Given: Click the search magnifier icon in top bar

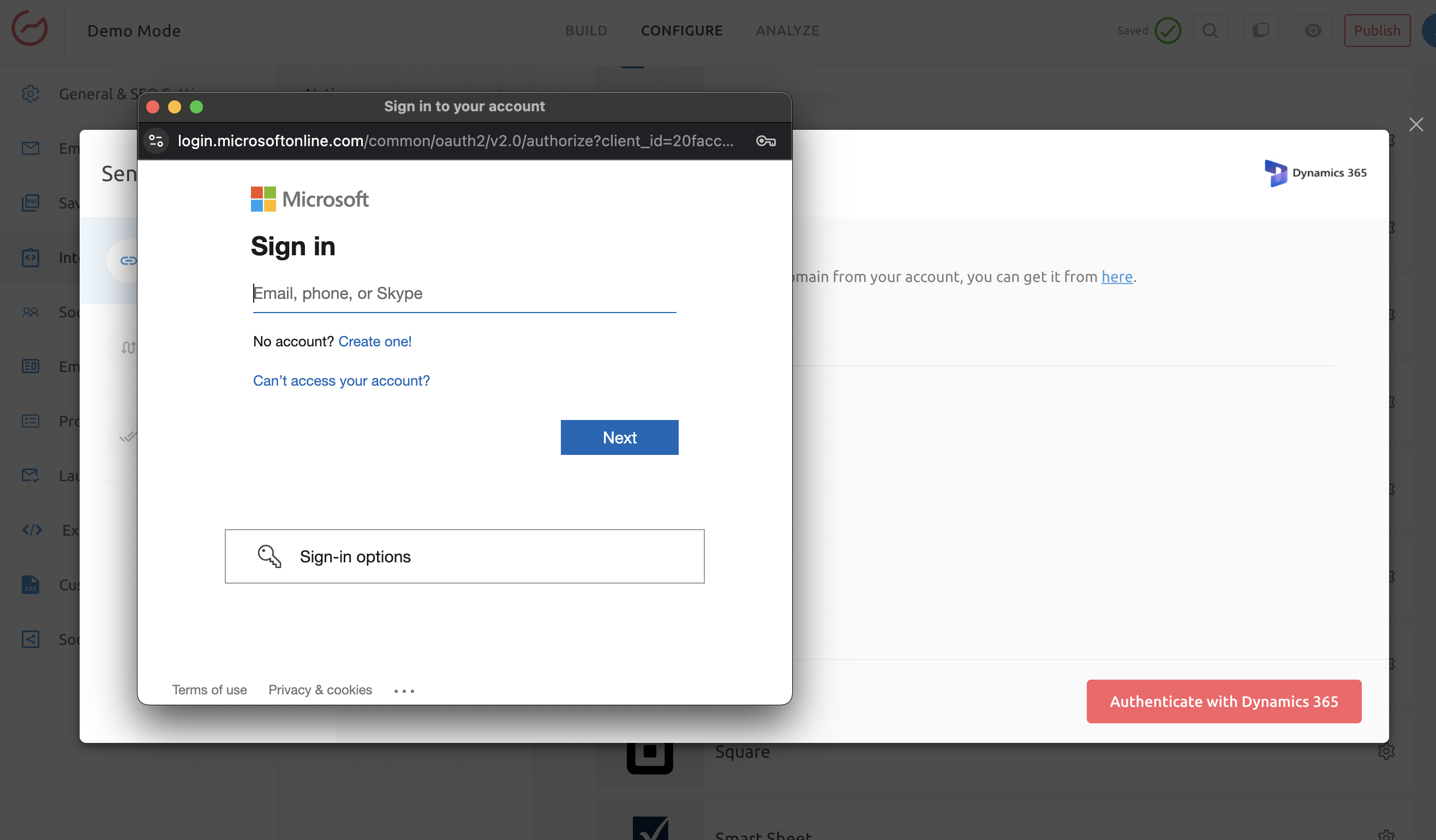Looking at the screenshot, I should 1210,30.
